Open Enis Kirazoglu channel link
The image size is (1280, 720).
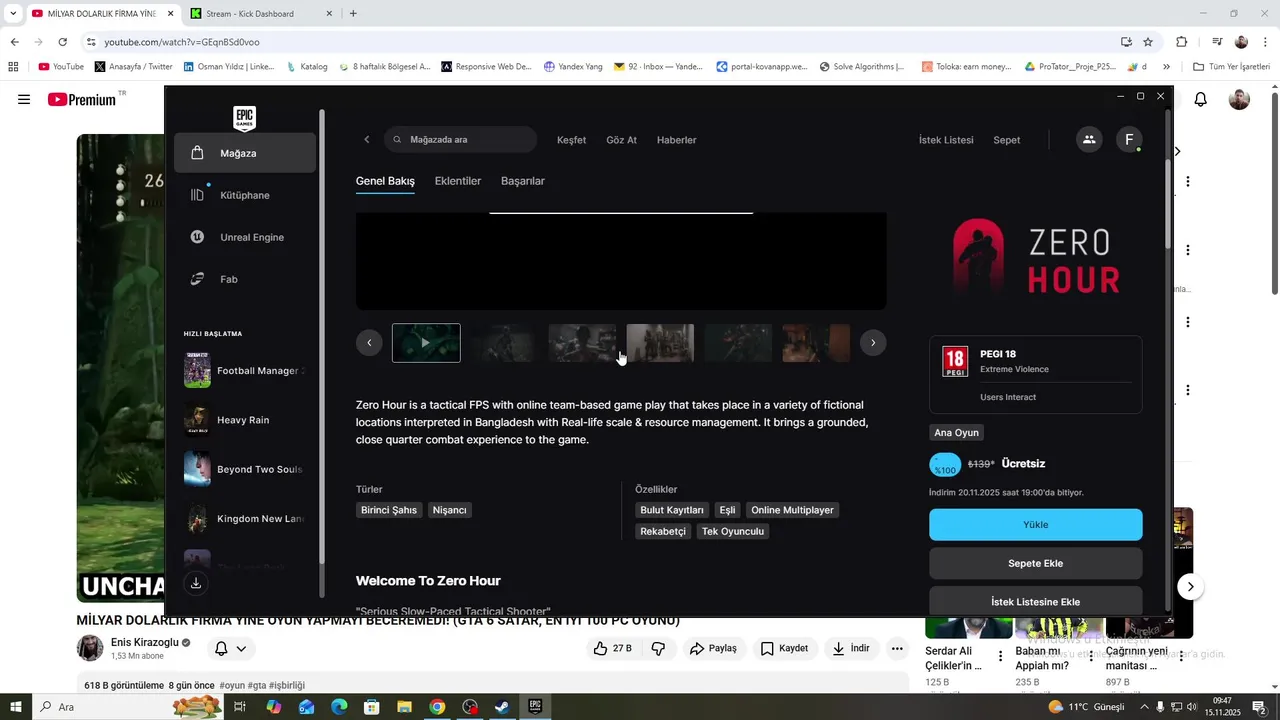144,642
